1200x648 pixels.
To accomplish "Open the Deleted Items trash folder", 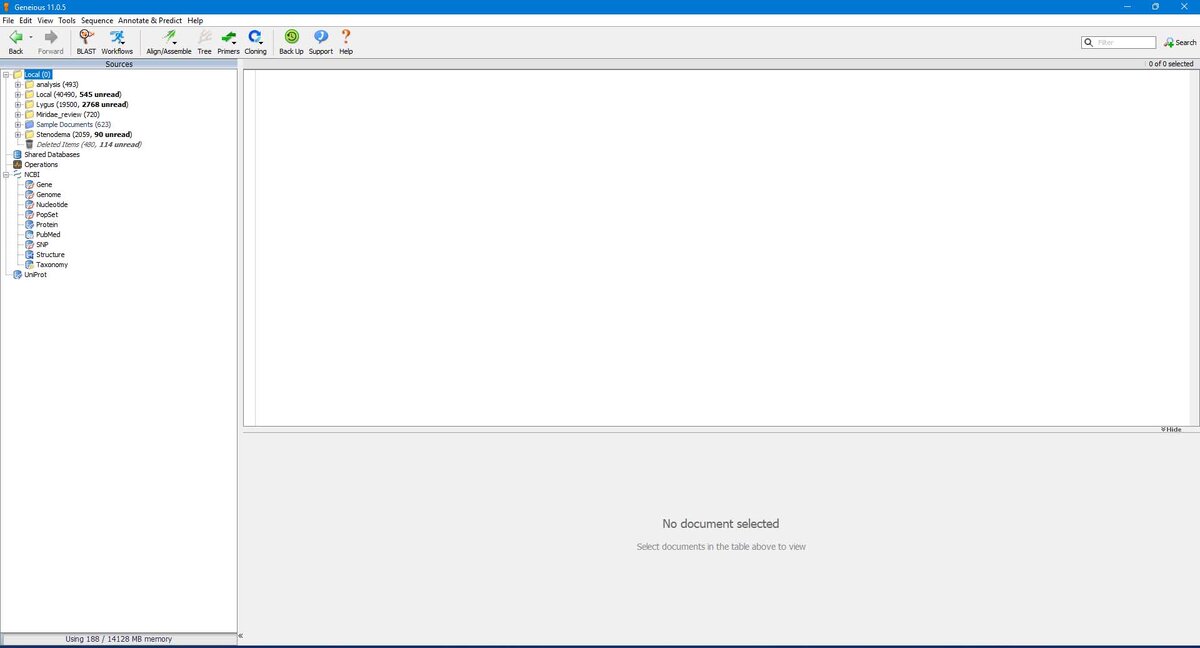I will pos(88,145).
